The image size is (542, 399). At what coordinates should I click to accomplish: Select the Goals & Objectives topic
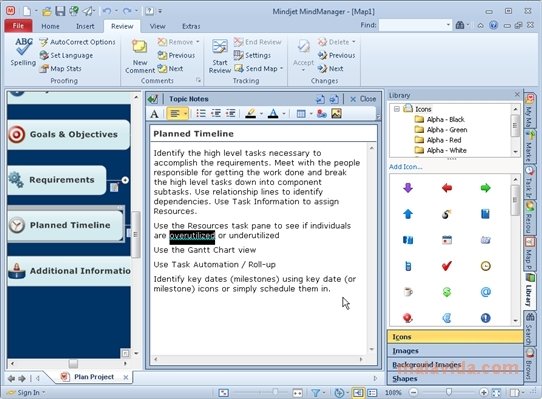coord(68,134)
